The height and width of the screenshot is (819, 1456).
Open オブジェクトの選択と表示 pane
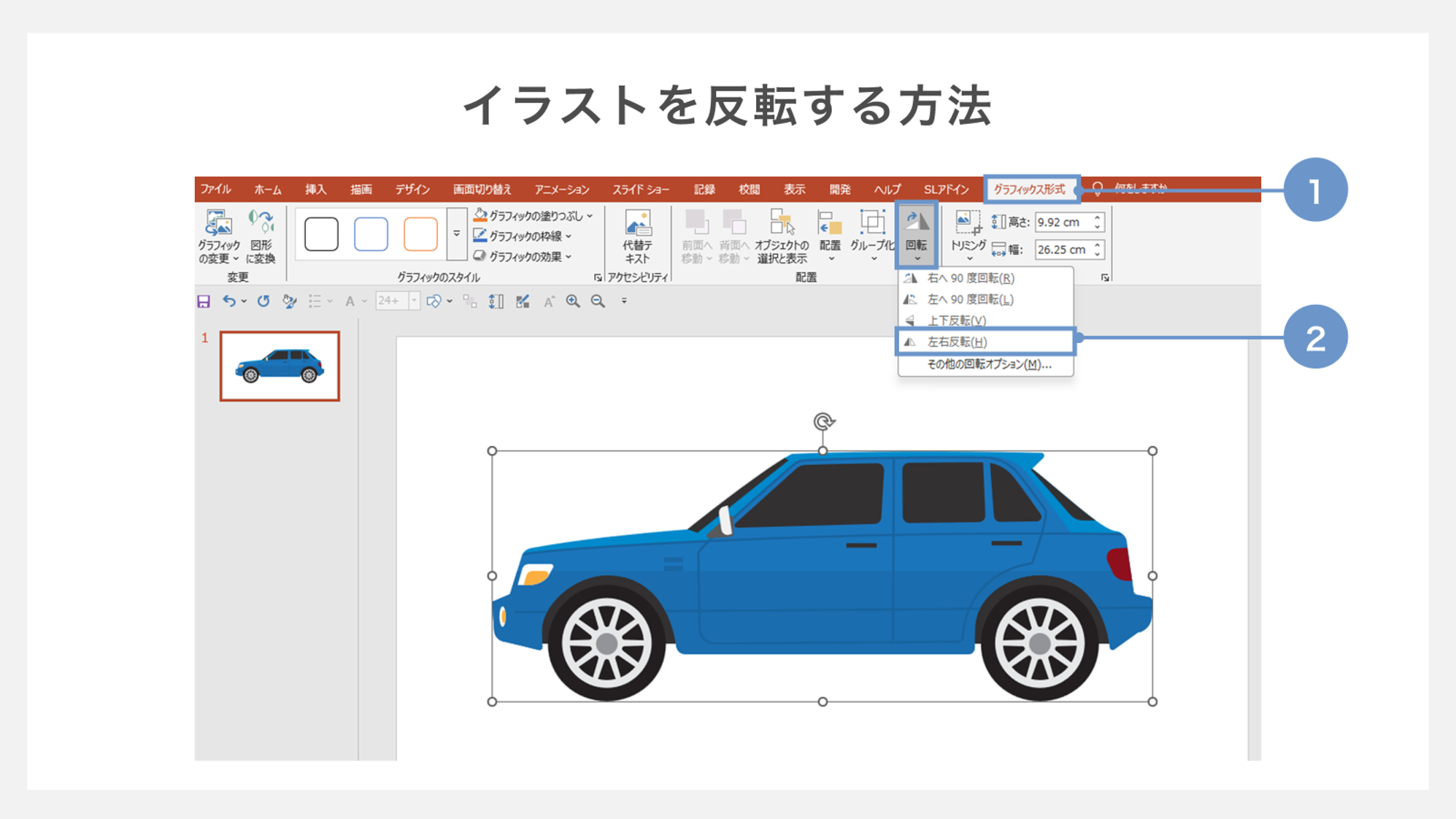(782, 236)
